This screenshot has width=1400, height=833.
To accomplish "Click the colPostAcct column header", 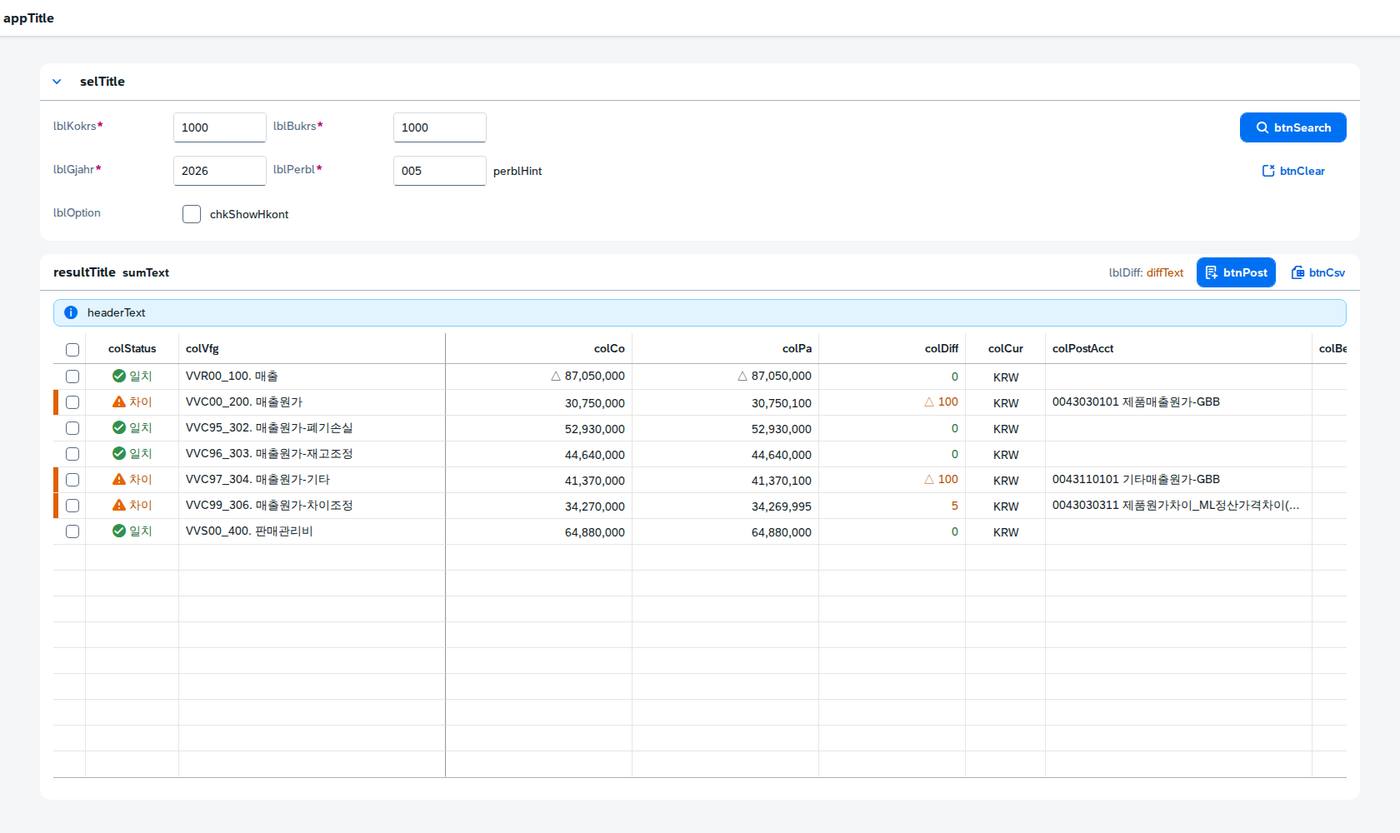I will coord(1178,349).
